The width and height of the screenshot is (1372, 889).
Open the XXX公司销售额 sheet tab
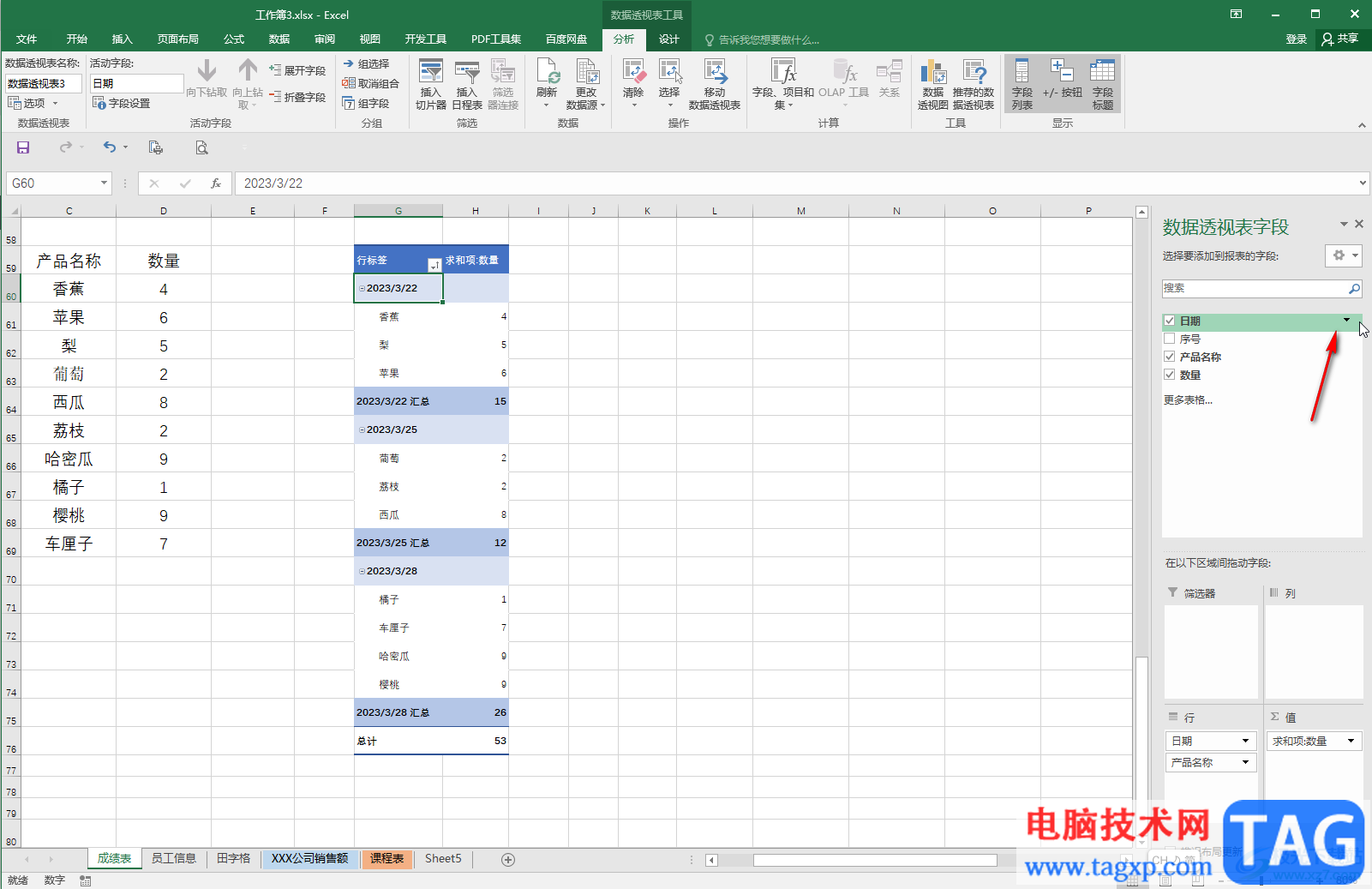(310, 859)
